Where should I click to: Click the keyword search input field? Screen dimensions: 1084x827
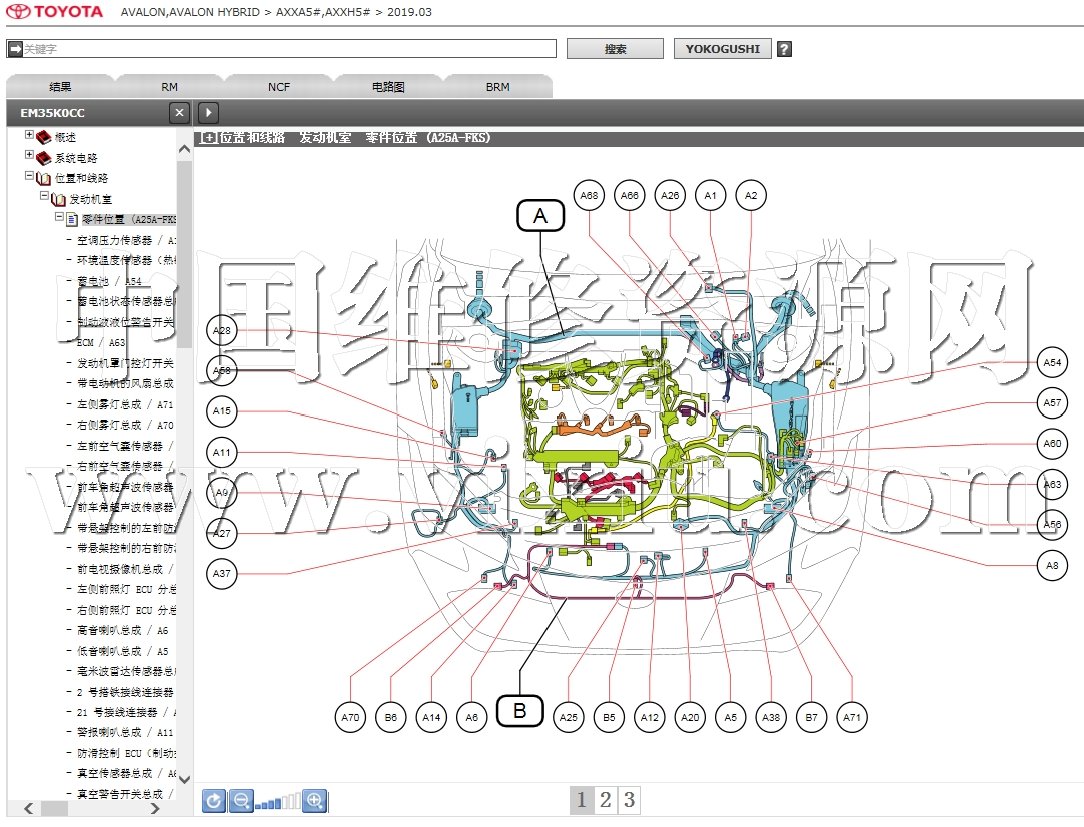[288, 49]
